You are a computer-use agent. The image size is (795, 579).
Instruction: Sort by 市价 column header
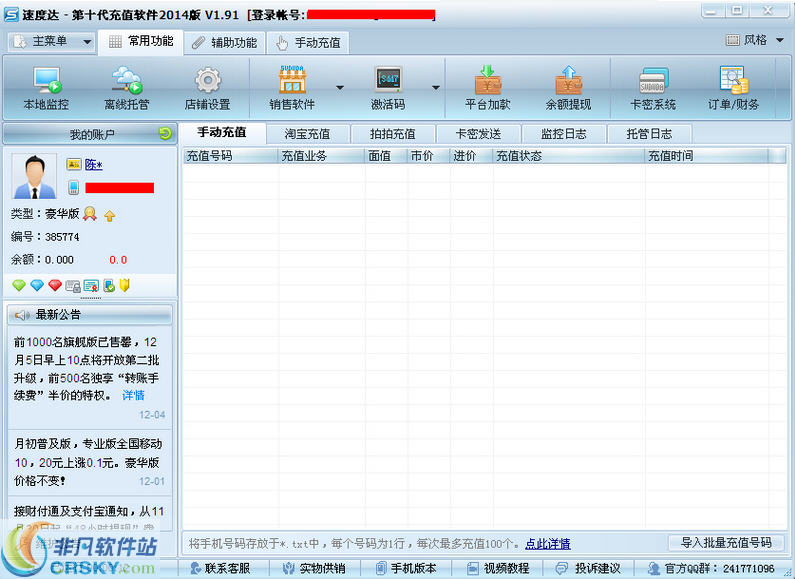click(x=429, y=156)
